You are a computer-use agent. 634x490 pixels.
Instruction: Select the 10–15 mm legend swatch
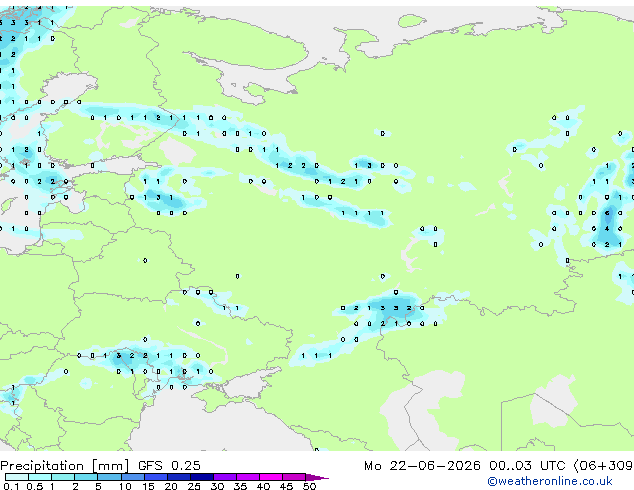tap(133, 477)
